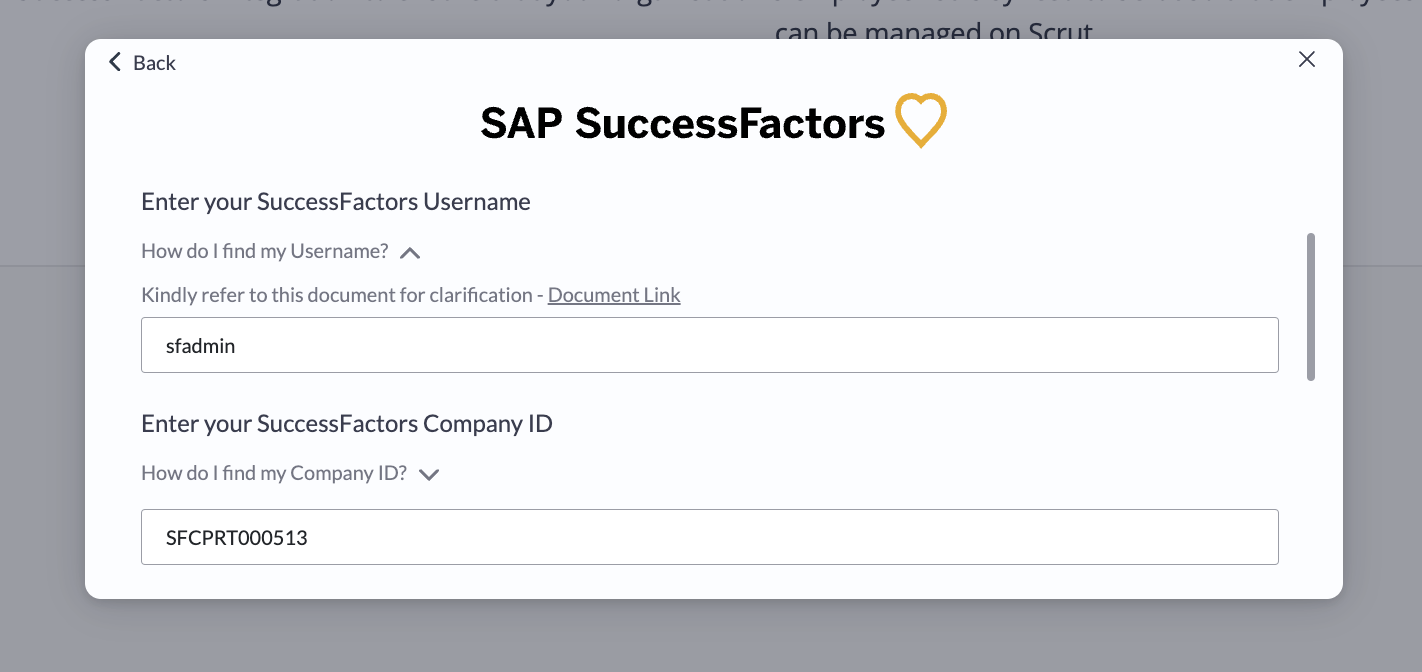Go back using the Back button
Viewport: 1422px width, 672px height.
142,62
